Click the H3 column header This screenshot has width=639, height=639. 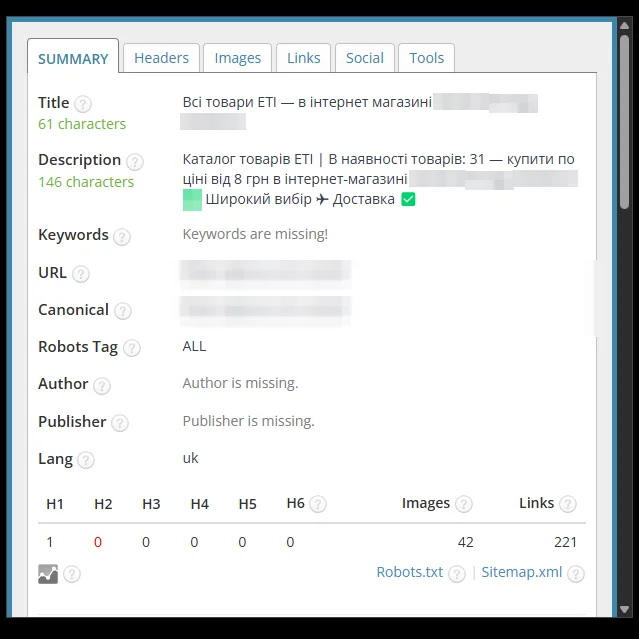(x=151, y=504)
